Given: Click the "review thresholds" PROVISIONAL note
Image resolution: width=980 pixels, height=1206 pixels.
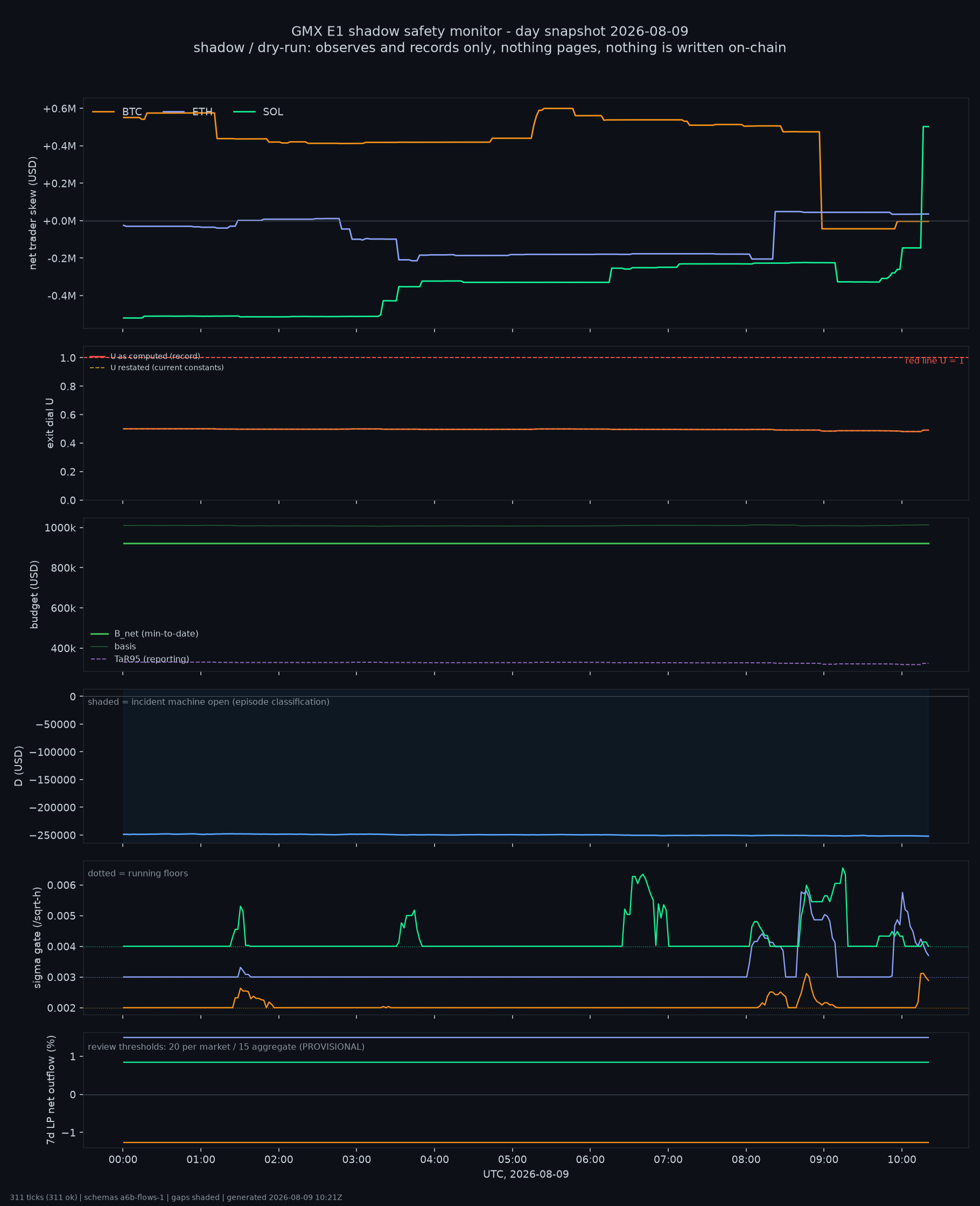Looking at the screenshot, I should click(x=226, y=1047).
